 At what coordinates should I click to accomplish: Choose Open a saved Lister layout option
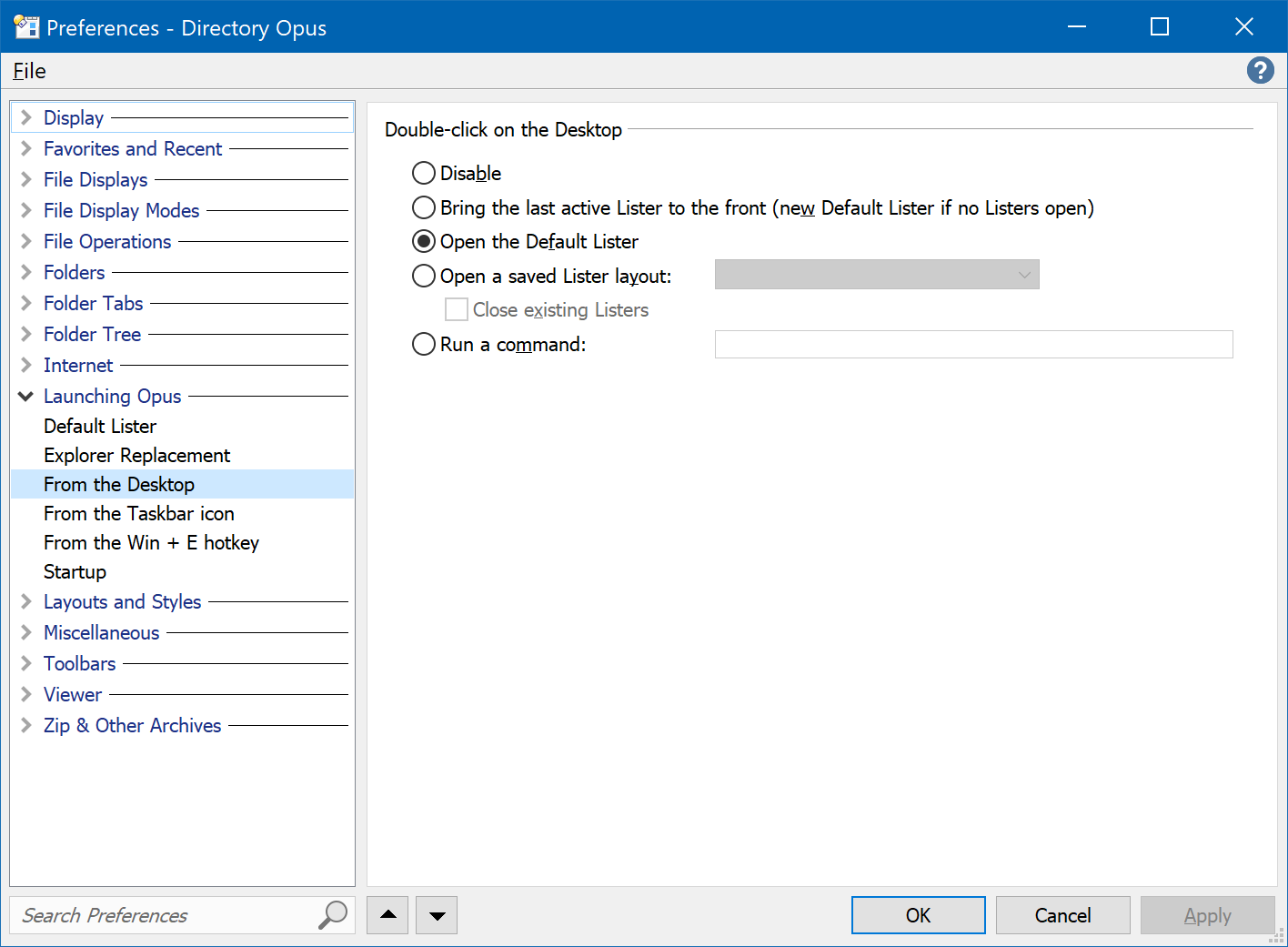point(424,276)
